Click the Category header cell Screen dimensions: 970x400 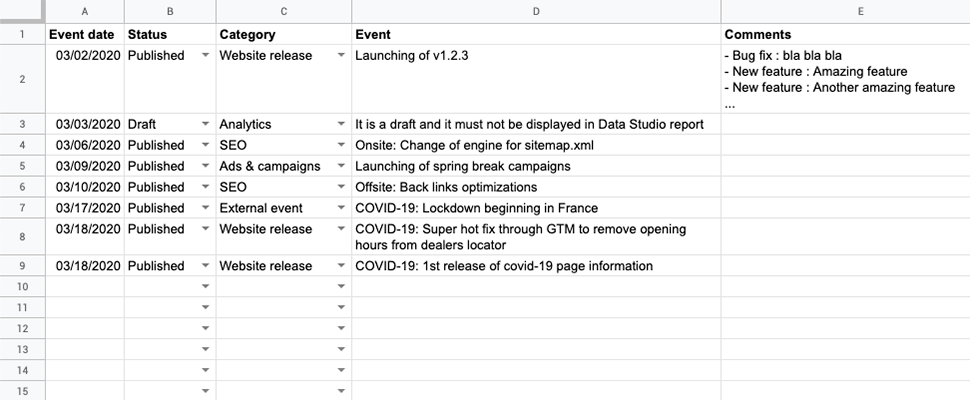pyautogui.click(x=284, y=34)
